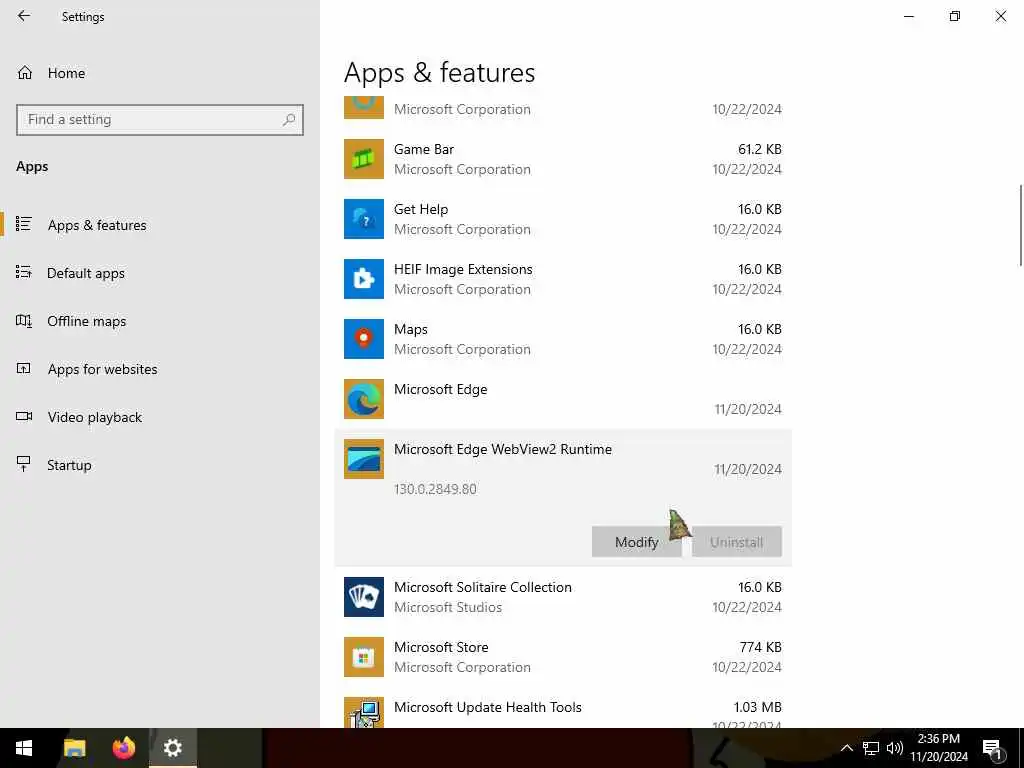1024x768 pixels.
Task: Click Microsoft Studios publisher text
Action: (448, 607)
